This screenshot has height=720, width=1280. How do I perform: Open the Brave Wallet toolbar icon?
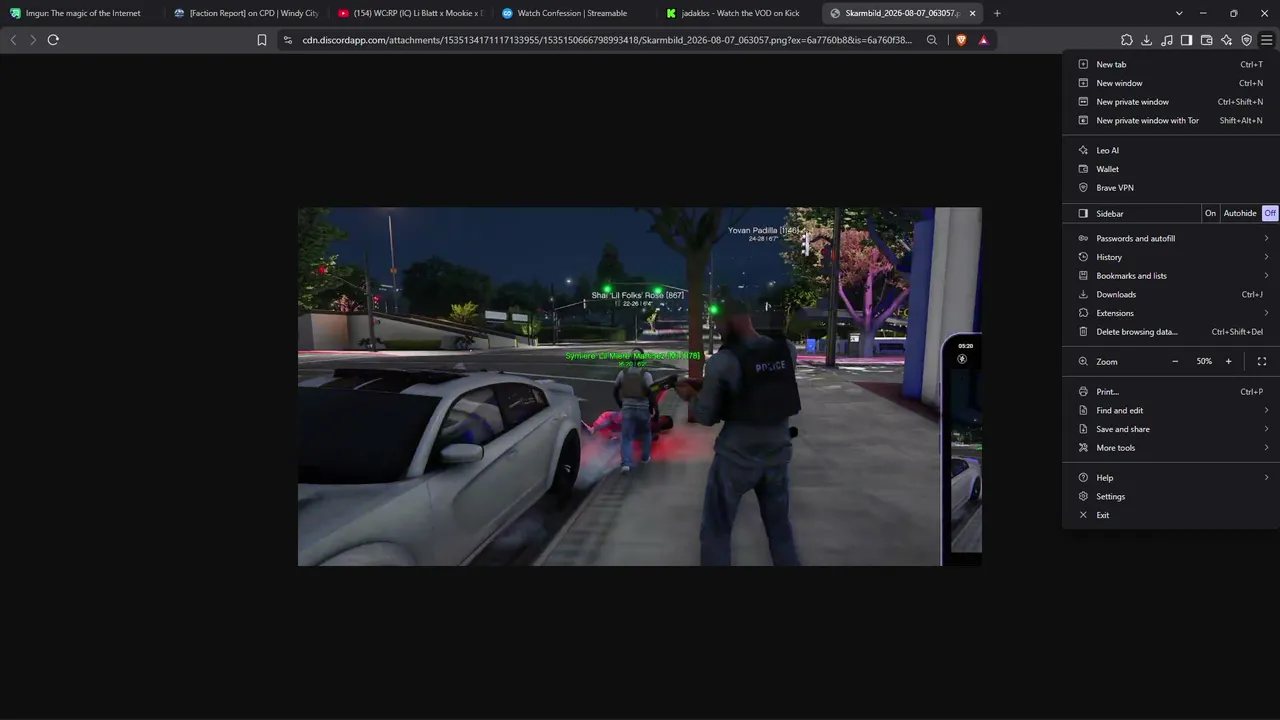[x=1206, y=40]
